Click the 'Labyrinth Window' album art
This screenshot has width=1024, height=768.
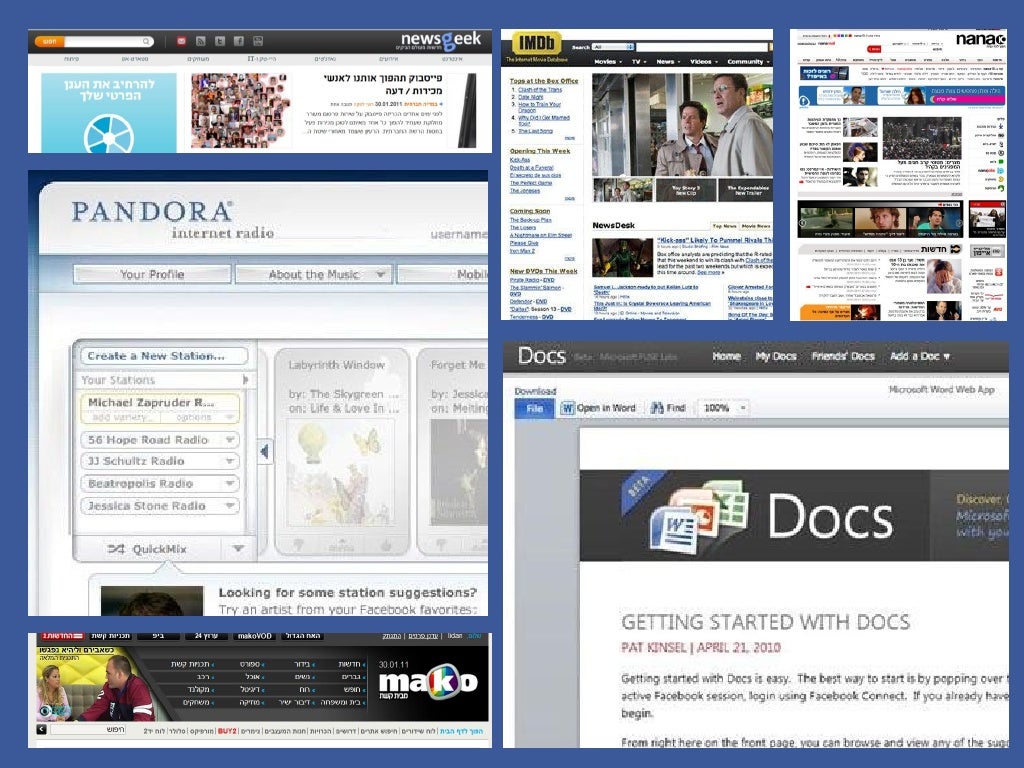click(340, 472)
